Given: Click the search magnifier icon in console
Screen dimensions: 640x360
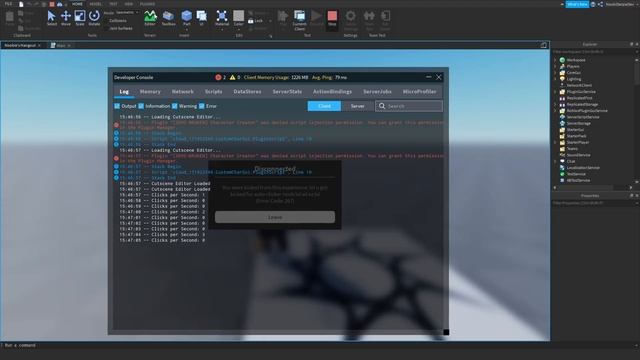Looking at the screenshot, I should [x=382, y=106].
